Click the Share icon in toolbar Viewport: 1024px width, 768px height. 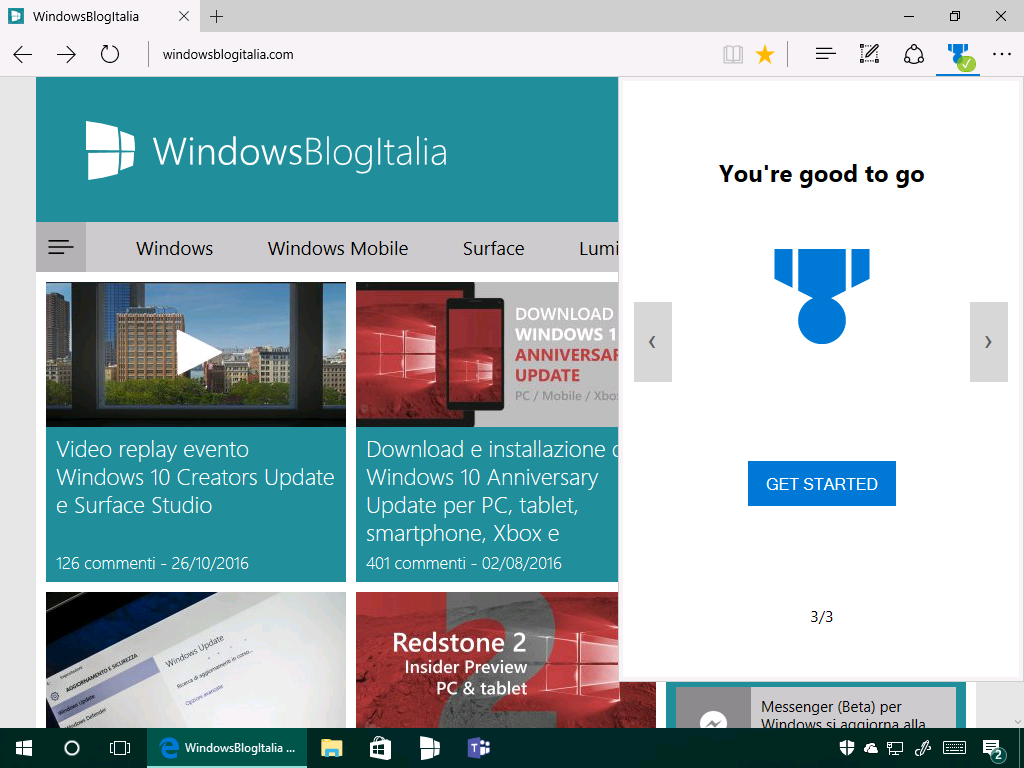point(914,54)
